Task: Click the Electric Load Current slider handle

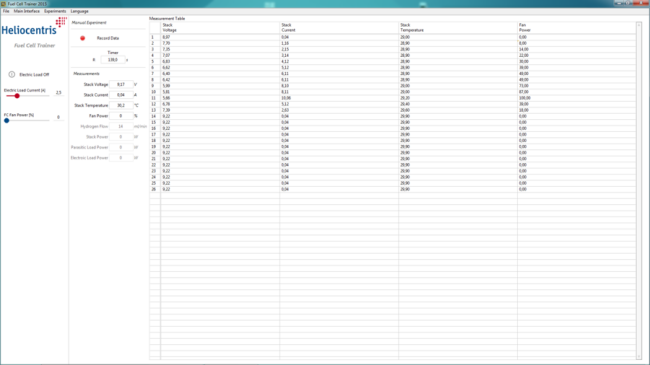Action: tap(17, 96)
